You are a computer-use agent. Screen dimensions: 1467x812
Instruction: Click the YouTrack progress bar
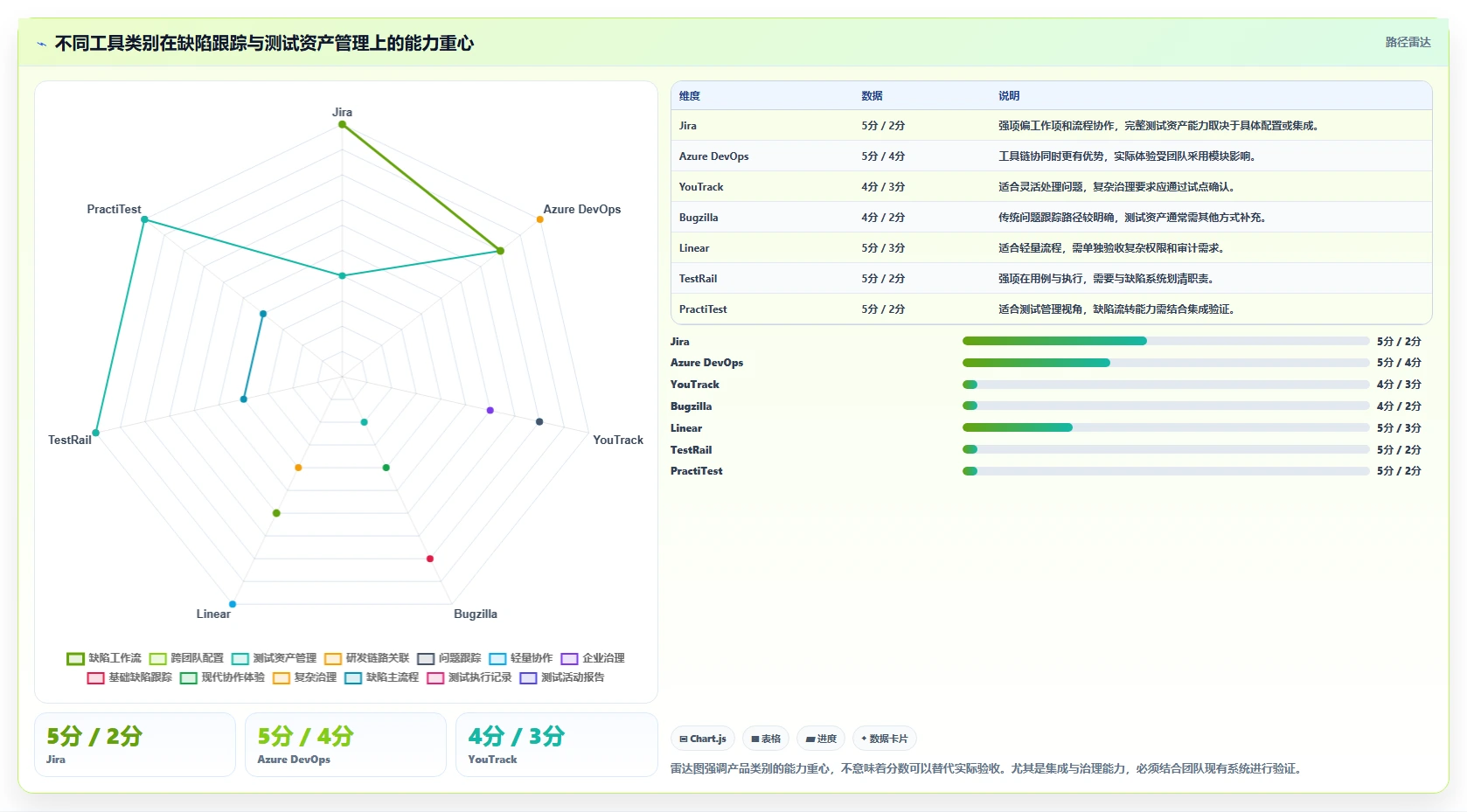pos(1165,385)
